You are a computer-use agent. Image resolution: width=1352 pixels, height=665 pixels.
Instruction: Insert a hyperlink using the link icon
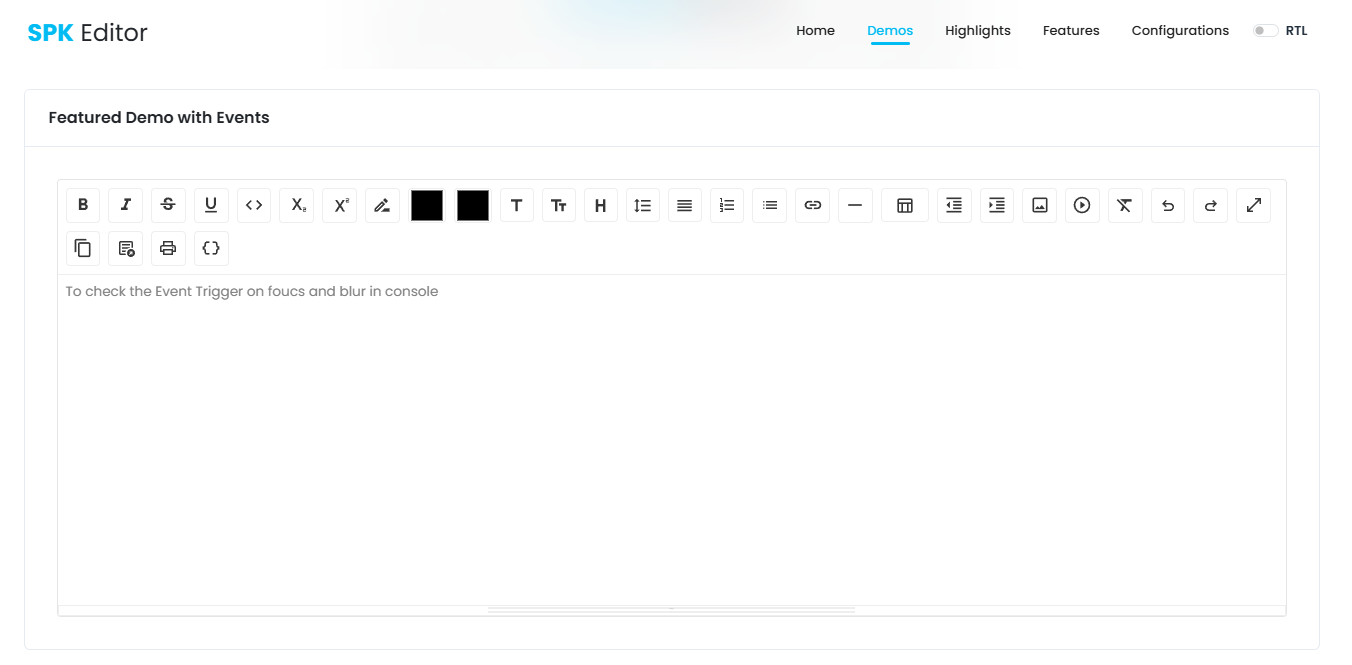[812, 205]
